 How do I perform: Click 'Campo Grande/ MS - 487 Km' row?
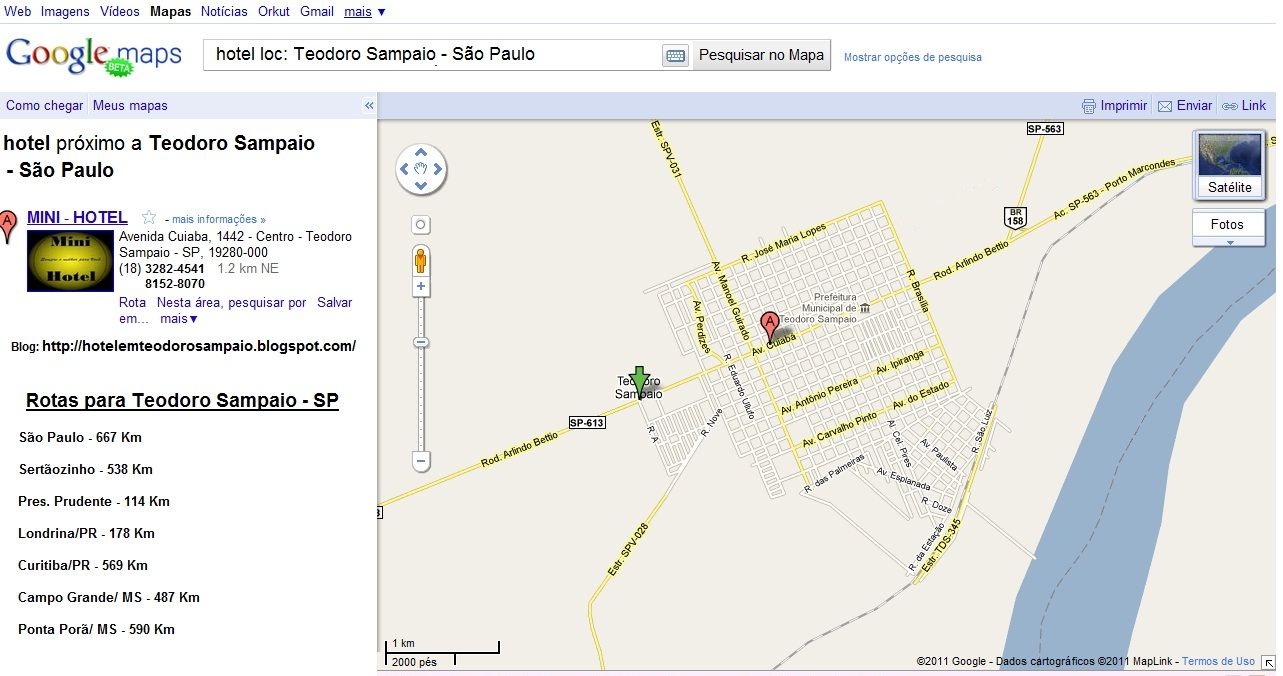[x=109, y=597]
